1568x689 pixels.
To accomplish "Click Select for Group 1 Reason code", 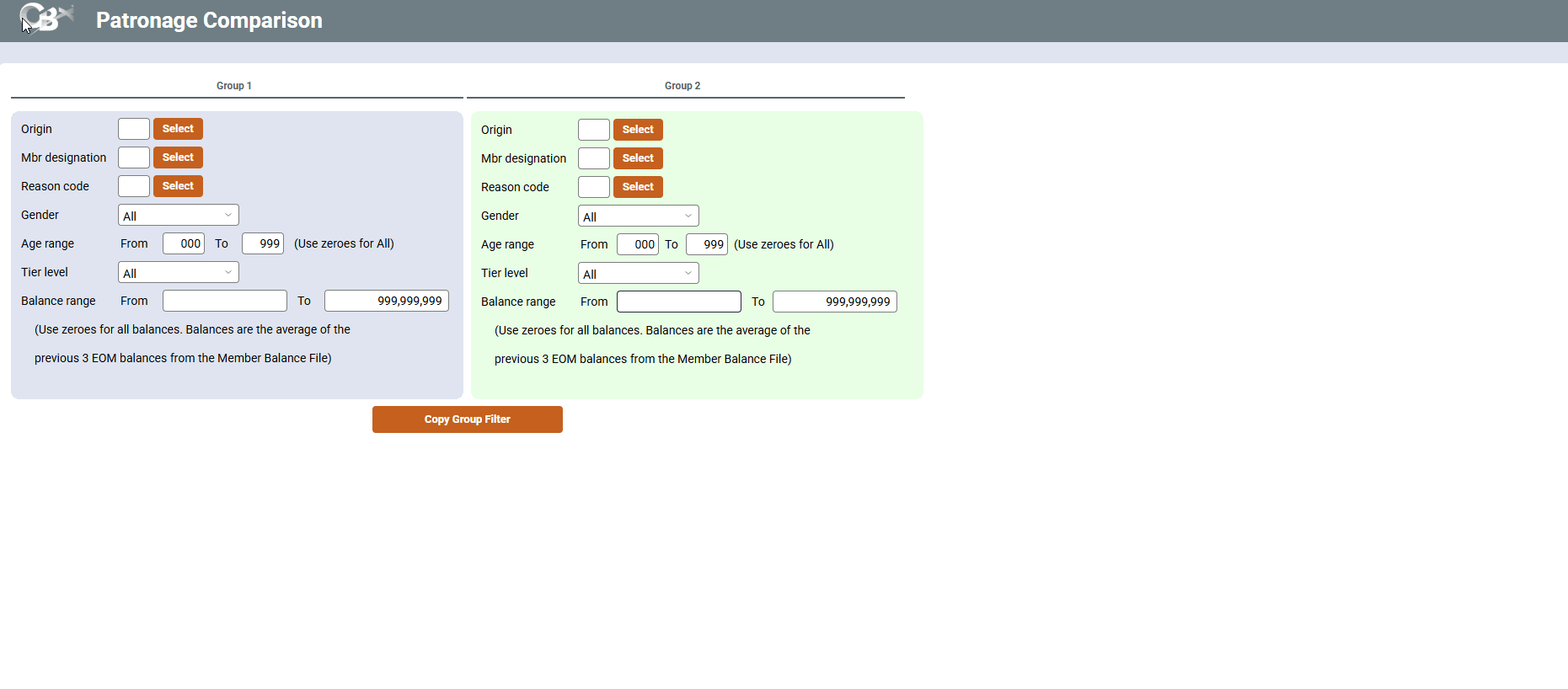I will coord(178,186).
